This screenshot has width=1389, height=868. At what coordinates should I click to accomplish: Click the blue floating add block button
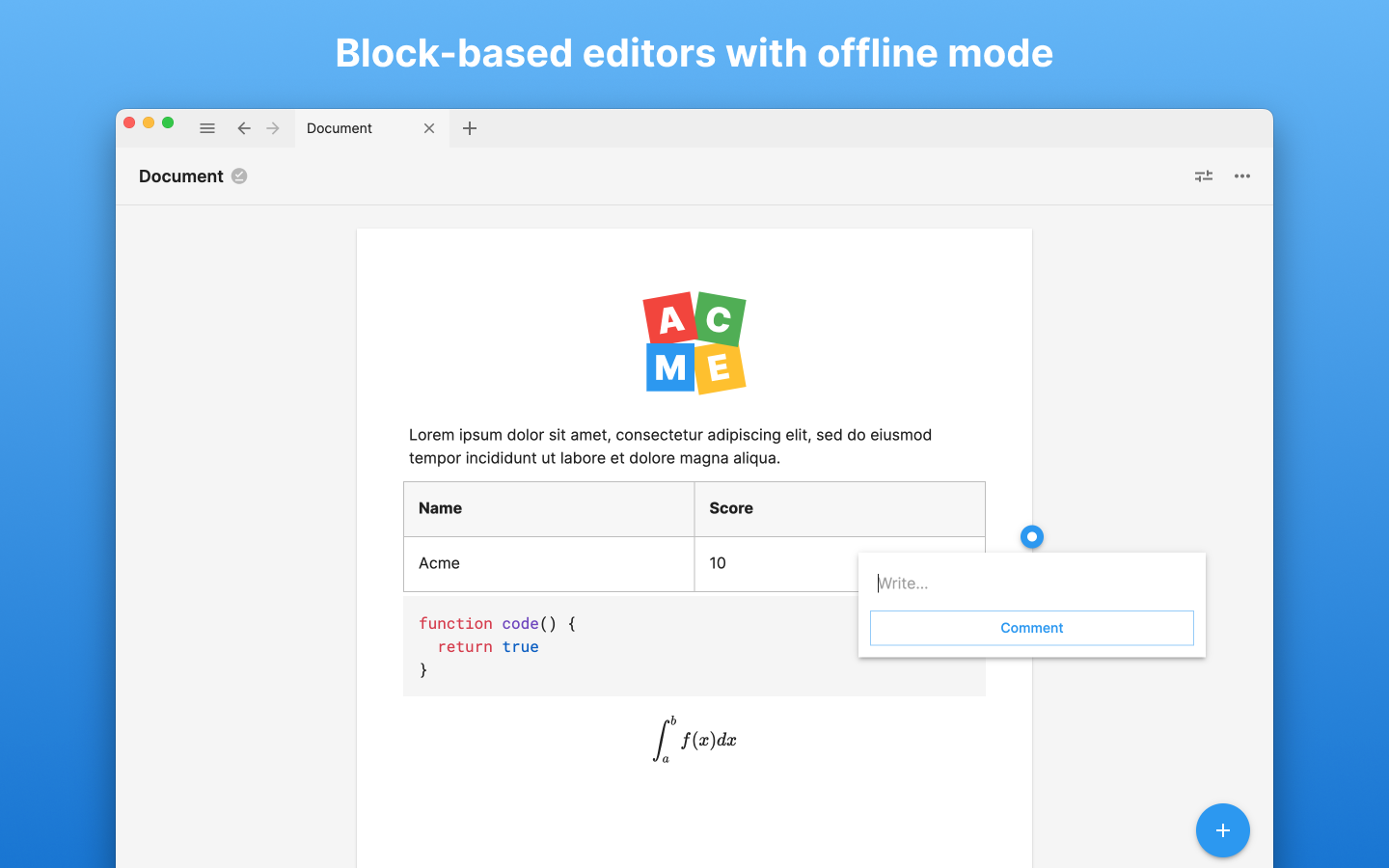(1223, 830)
